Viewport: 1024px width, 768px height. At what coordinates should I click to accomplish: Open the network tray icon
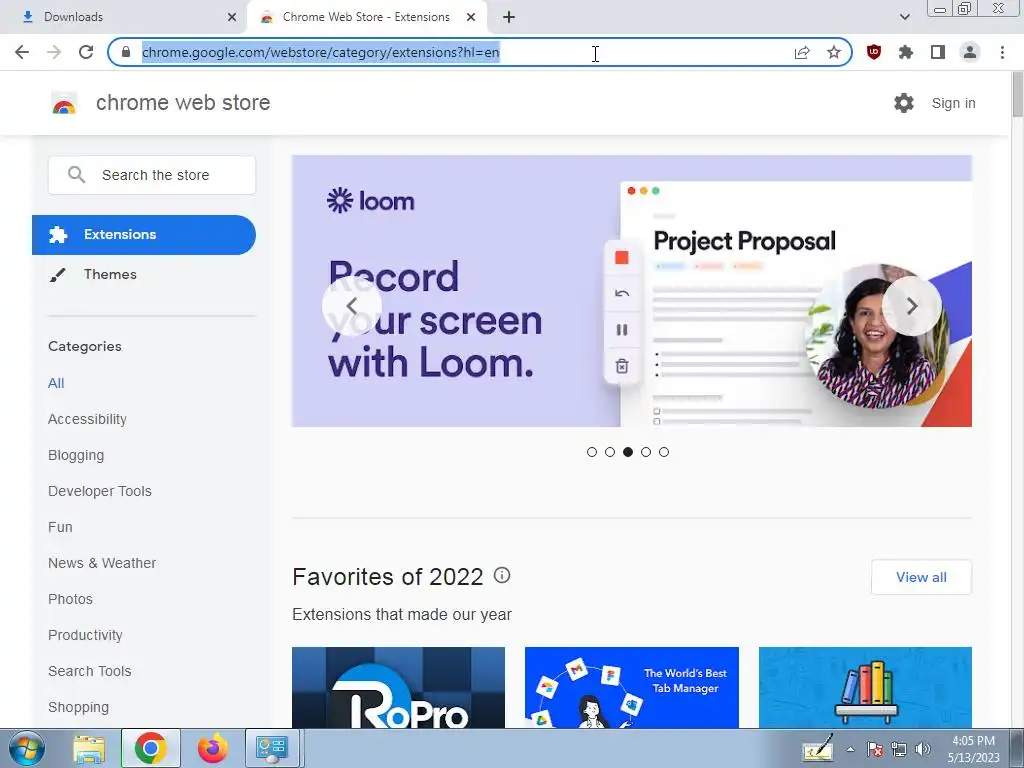(x=899, y=749)
